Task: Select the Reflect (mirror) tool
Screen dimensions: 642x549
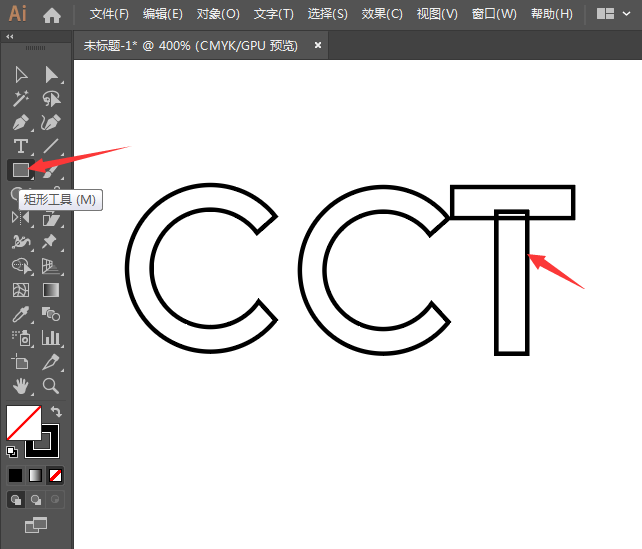Action: [21, 217]
